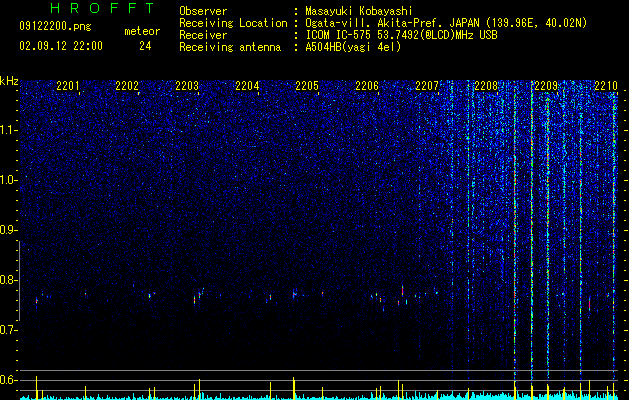Click the 2208 time marker
629x400 pixels.
coord(486,86)
